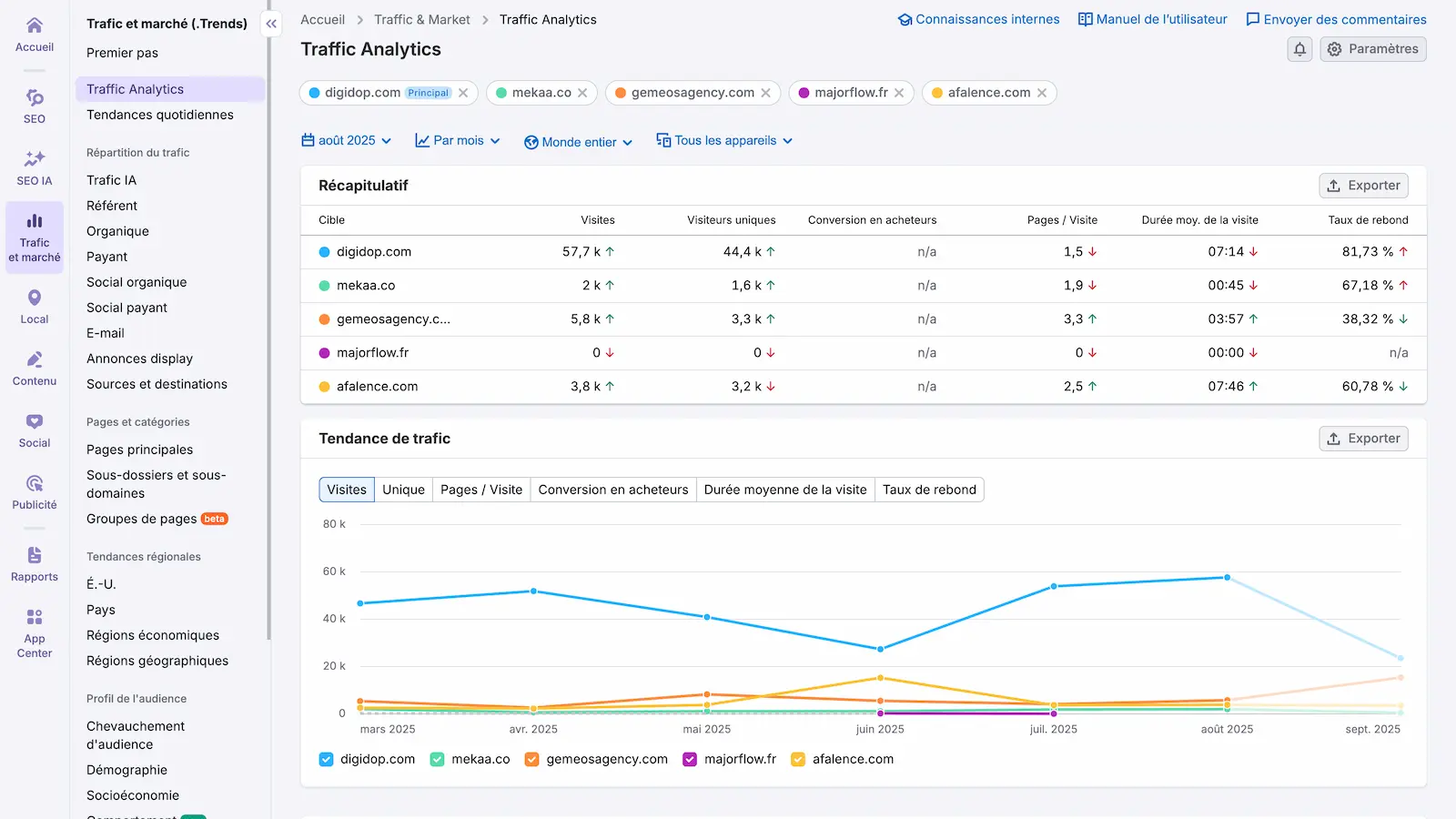Remove majorflow.fr chip with its X
1456x819 pixels.
pos(899,93)
